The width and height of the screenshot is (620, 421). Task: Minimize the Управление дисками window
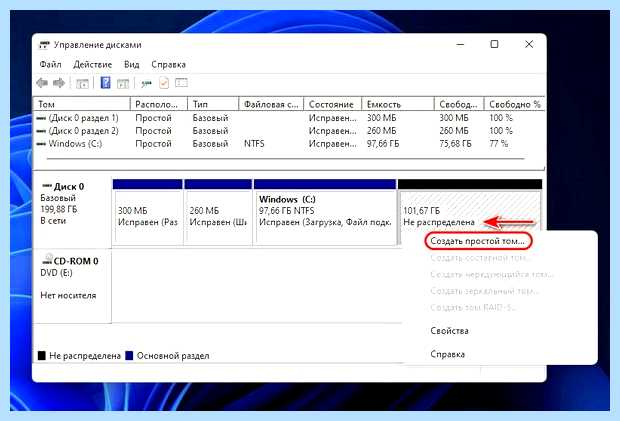[460, 44]
